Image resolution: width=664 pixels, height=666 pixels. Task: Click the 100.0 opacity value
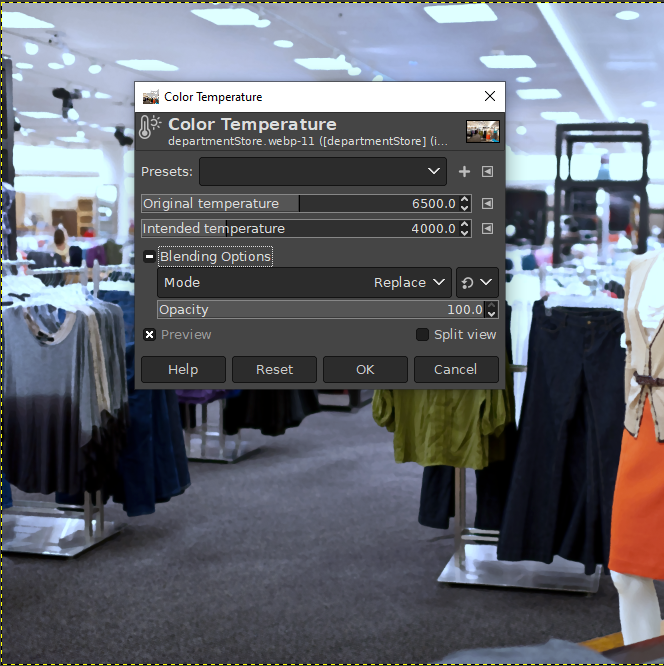tap(465, 310)
